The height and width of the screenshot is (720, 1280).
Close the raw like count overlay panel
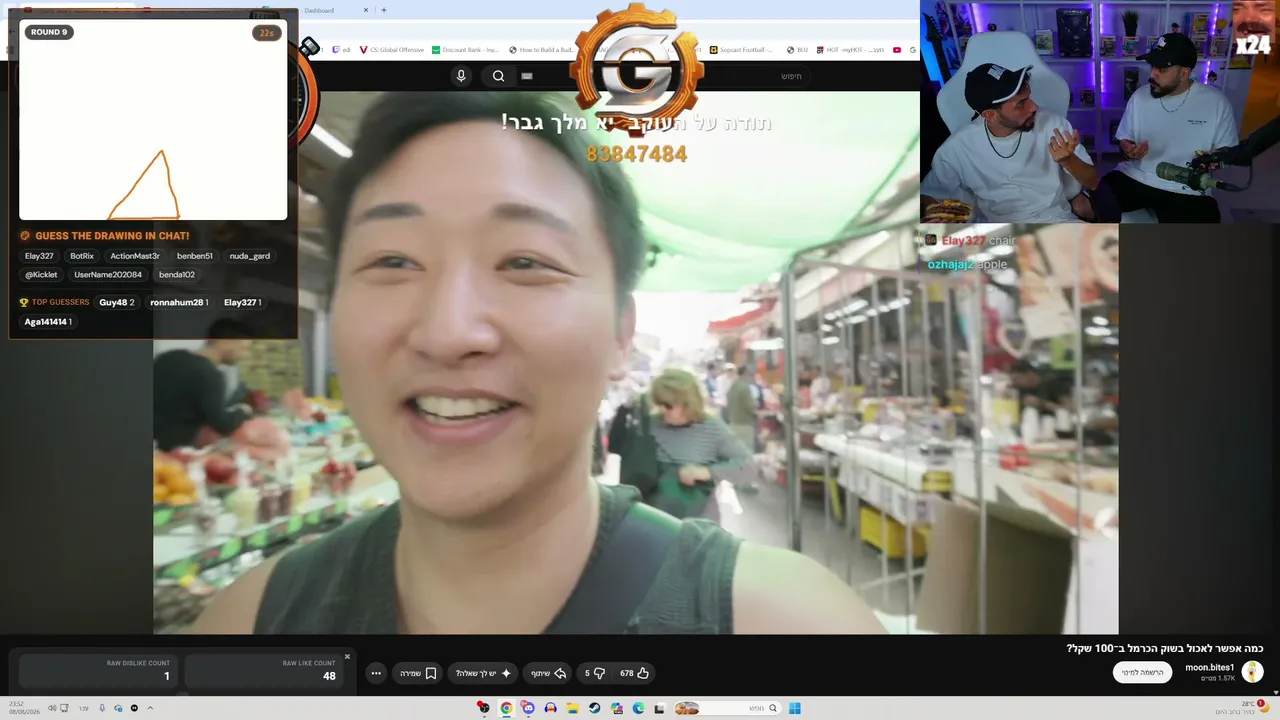pos(347,657)
